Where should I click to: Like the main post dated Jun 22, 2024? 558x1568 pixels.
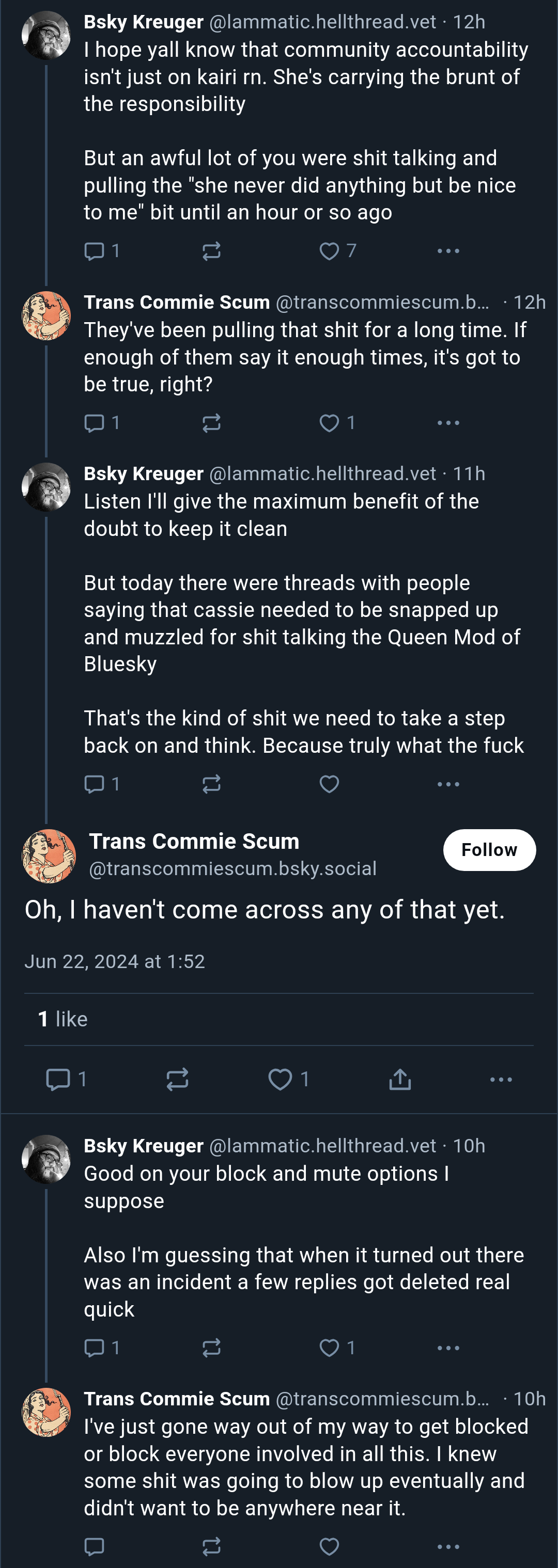[x=280, y=1079]
